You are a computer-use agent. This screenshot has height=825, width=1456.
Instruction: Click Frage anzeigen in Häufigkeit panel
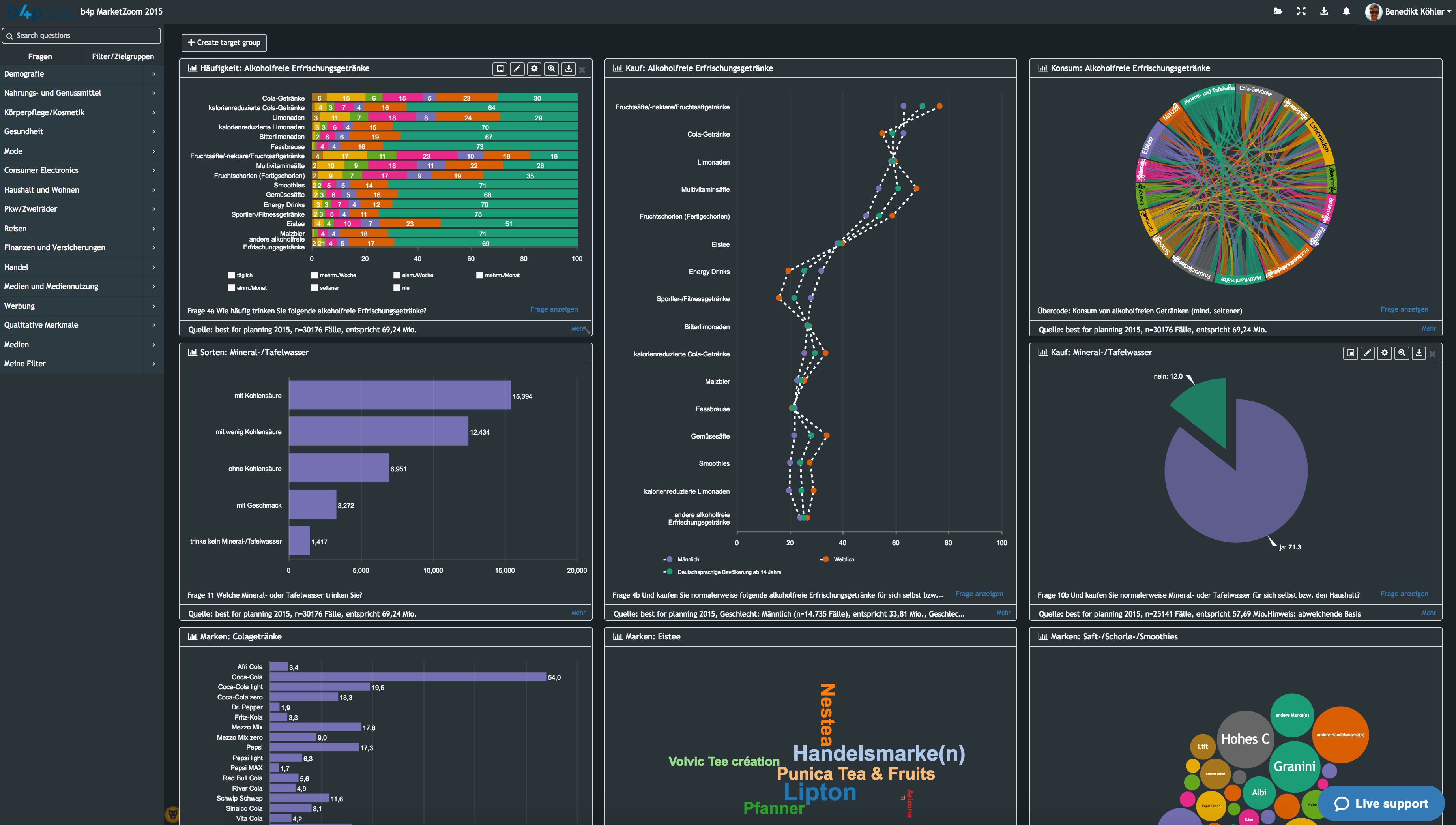point(554,309)
